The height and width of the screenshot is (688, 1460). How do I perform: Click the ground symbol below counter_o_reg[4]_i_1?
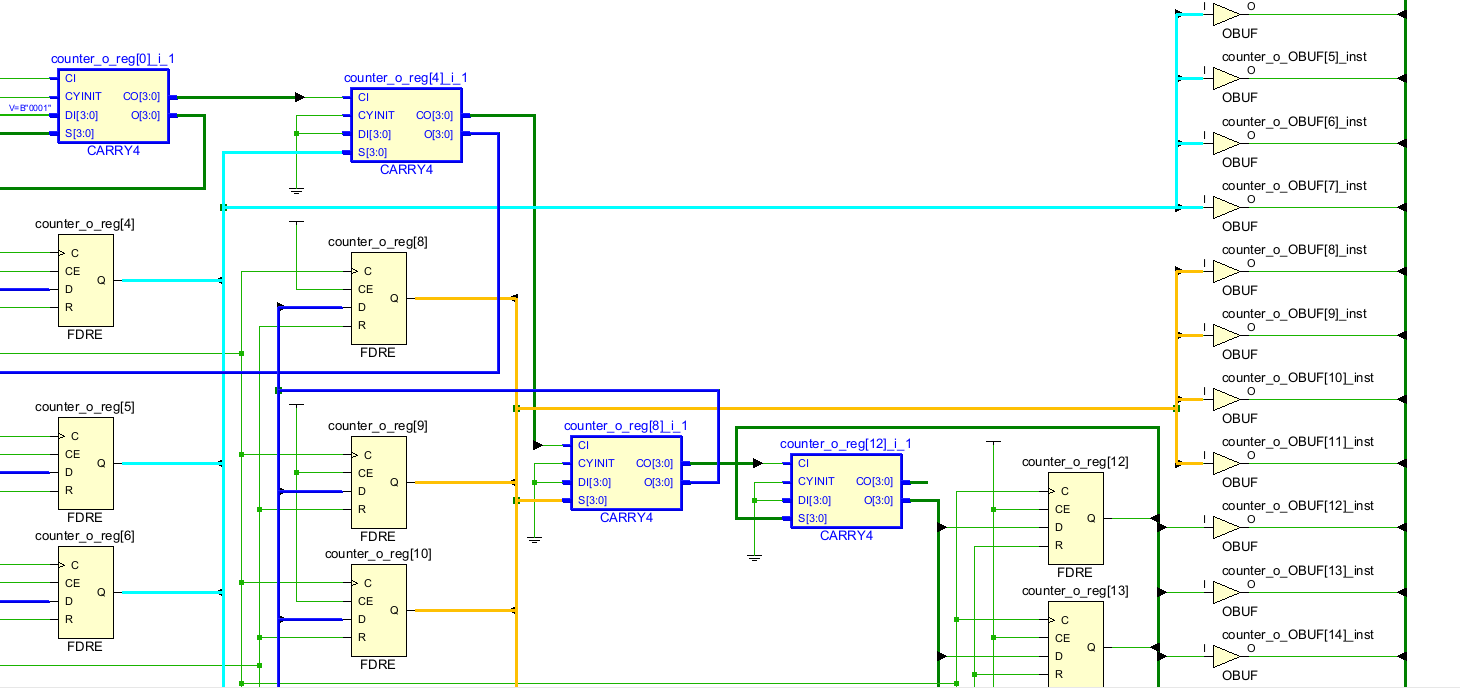[296, 189]
